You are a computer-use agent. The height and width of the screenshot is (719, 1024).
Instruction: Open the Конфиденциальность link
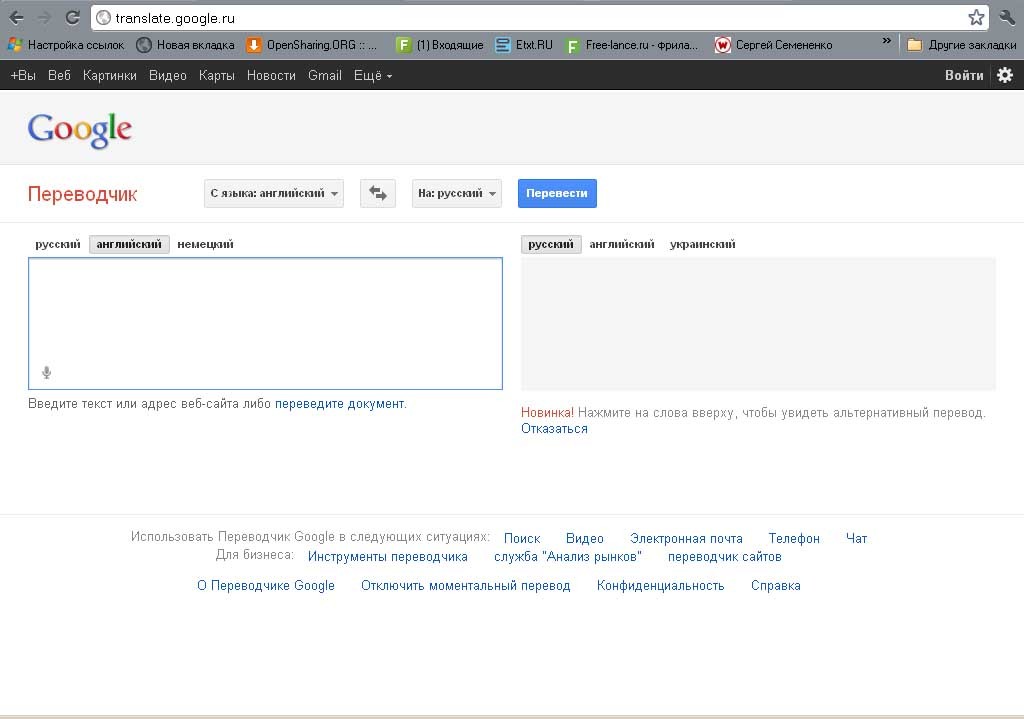[660, 586]
